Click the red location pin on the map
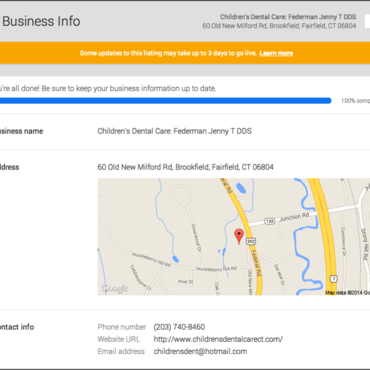Image resolution: width=370 pixels, height=370 pixels. click(x=239, y=236)
